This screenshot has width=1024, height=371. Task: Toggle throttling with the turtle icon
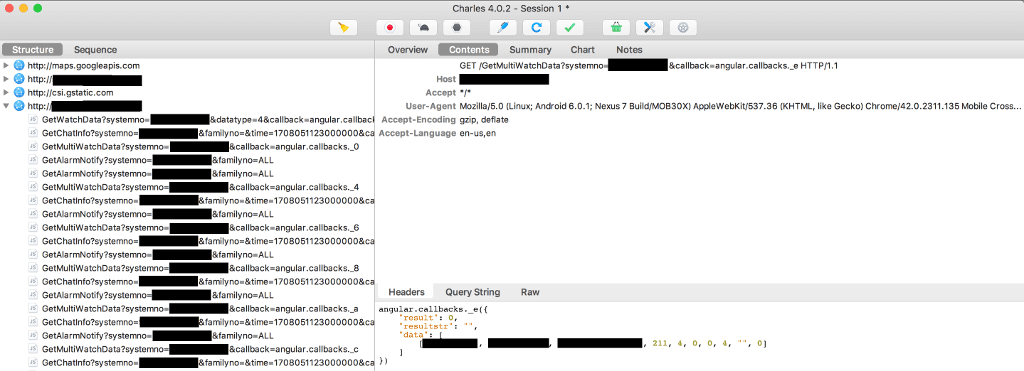point(423,27)
